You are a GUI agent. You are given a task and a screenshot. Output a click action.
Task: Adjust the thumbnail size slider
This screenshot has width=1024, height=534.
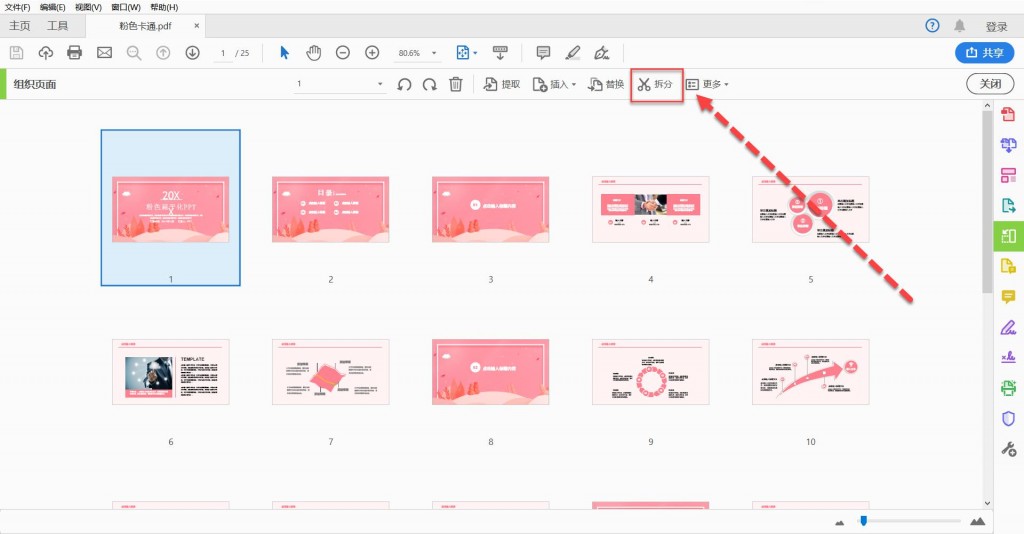tap(863, 520)
